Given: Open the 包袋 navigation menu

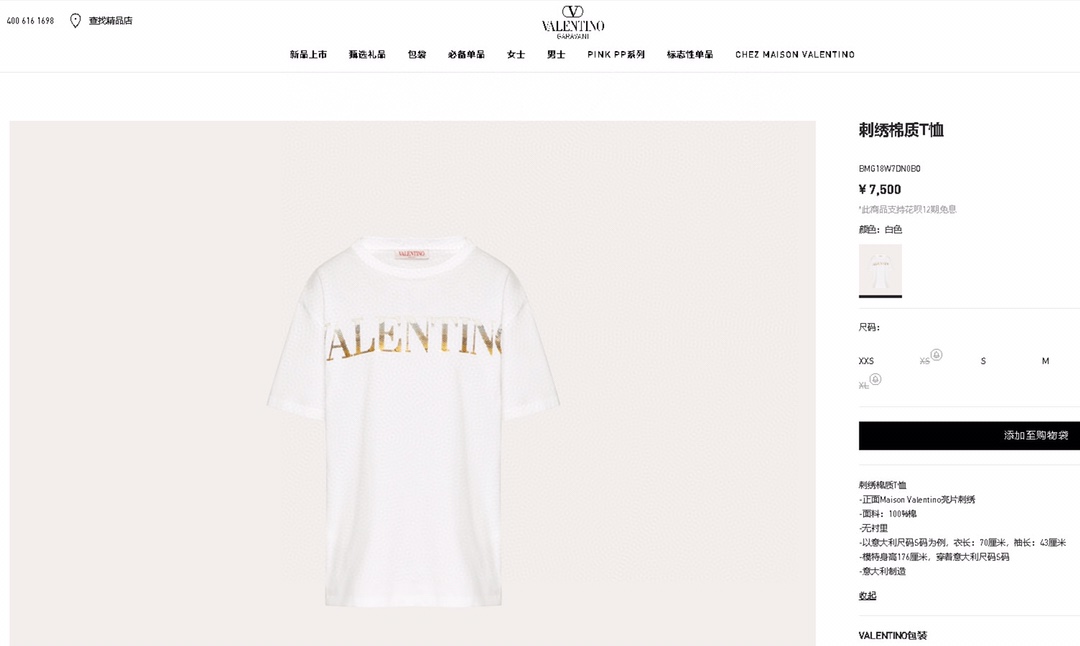Looking at the screenshot, I should [x=417, y=54].
